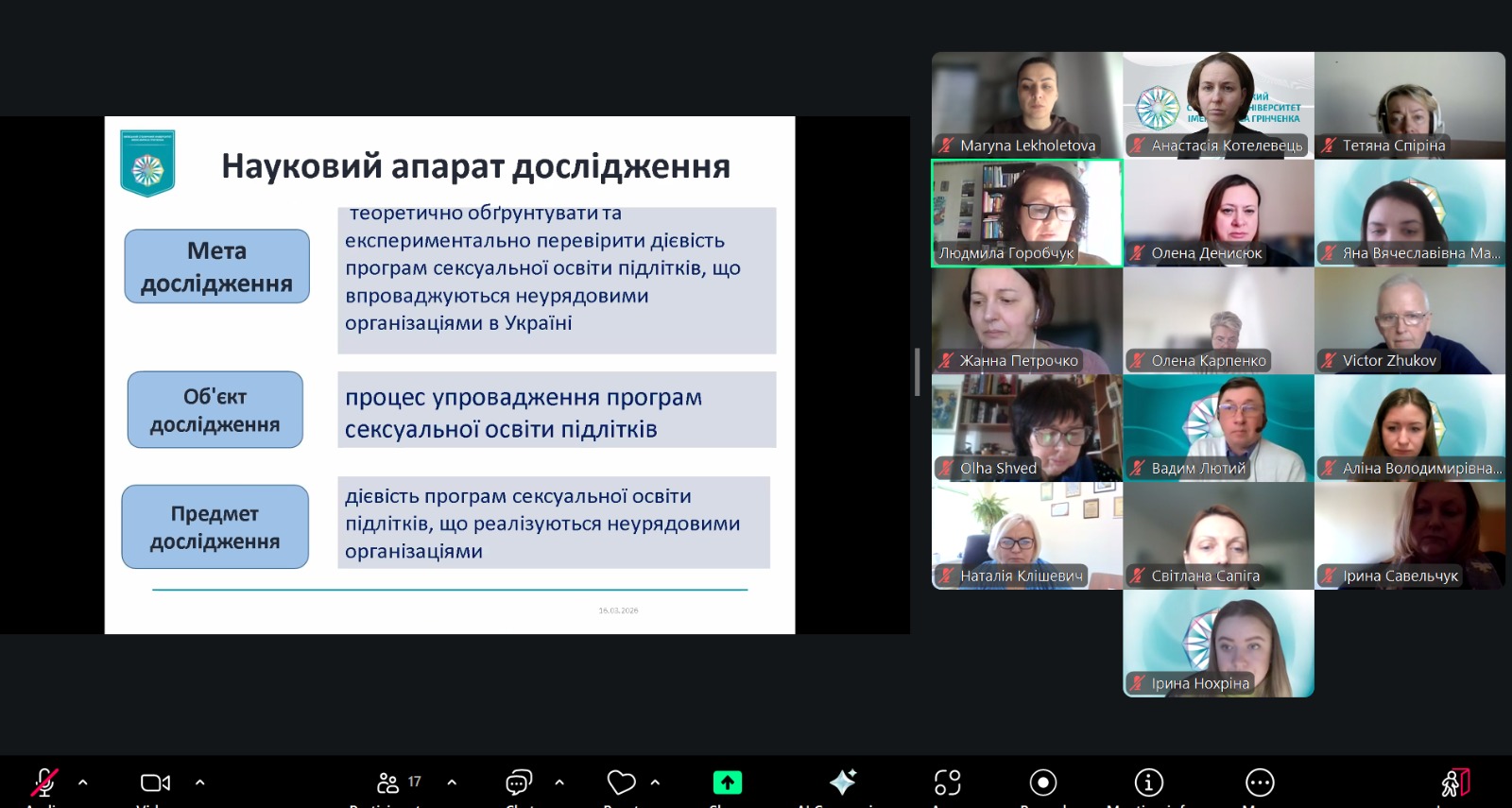Open the Meeting info icon

pyautogui.click(x=1149, y=782)
